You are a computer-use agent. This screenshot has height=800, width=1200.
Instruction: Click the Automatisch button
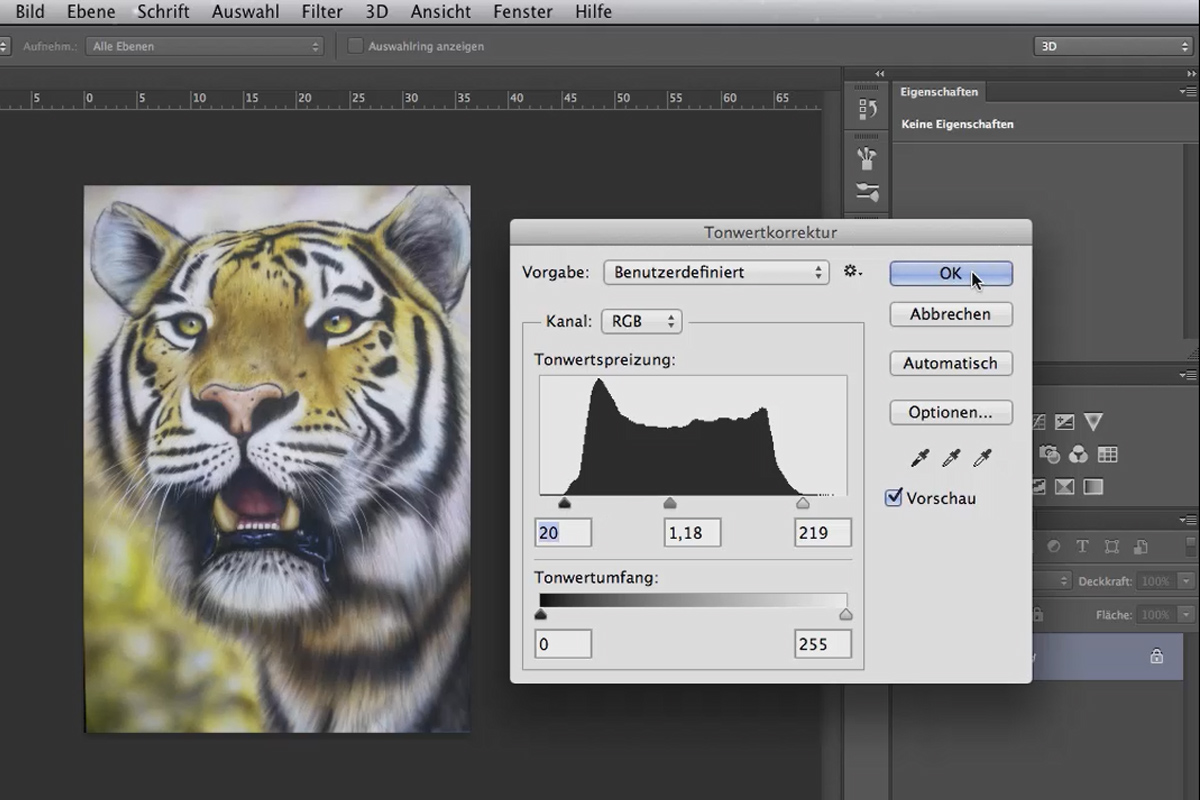point(951,363)
